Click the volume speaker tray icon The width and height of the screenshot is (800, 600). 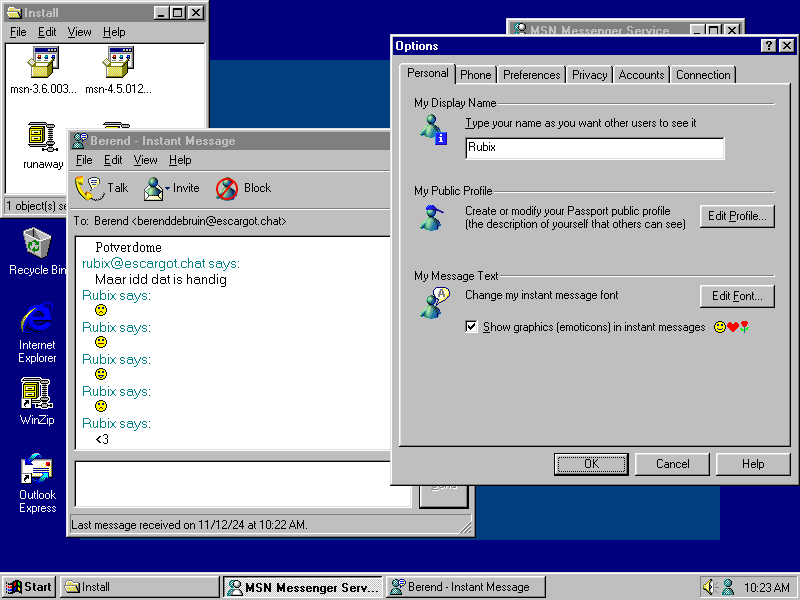(710, 587)
